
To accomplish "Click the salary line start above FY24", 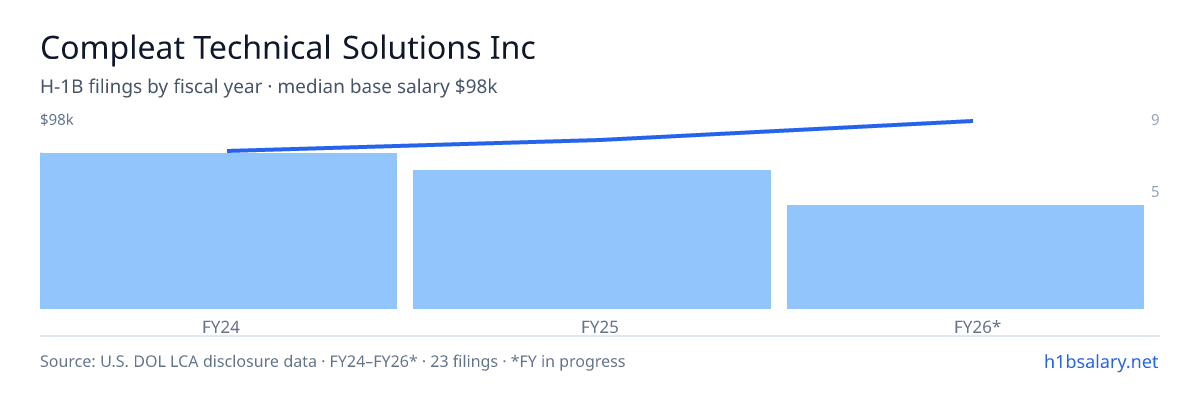I will 229,151.
